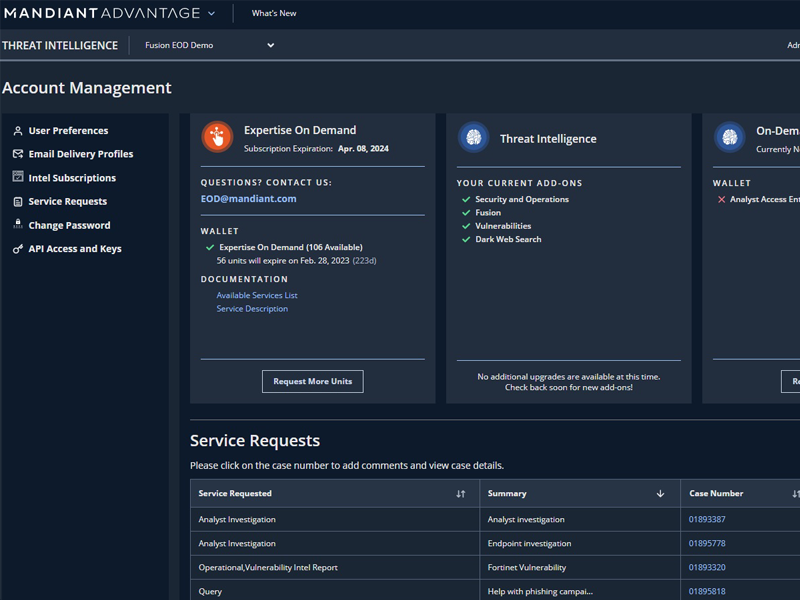Select Service Requests in sidebar

tap(68, 202)
